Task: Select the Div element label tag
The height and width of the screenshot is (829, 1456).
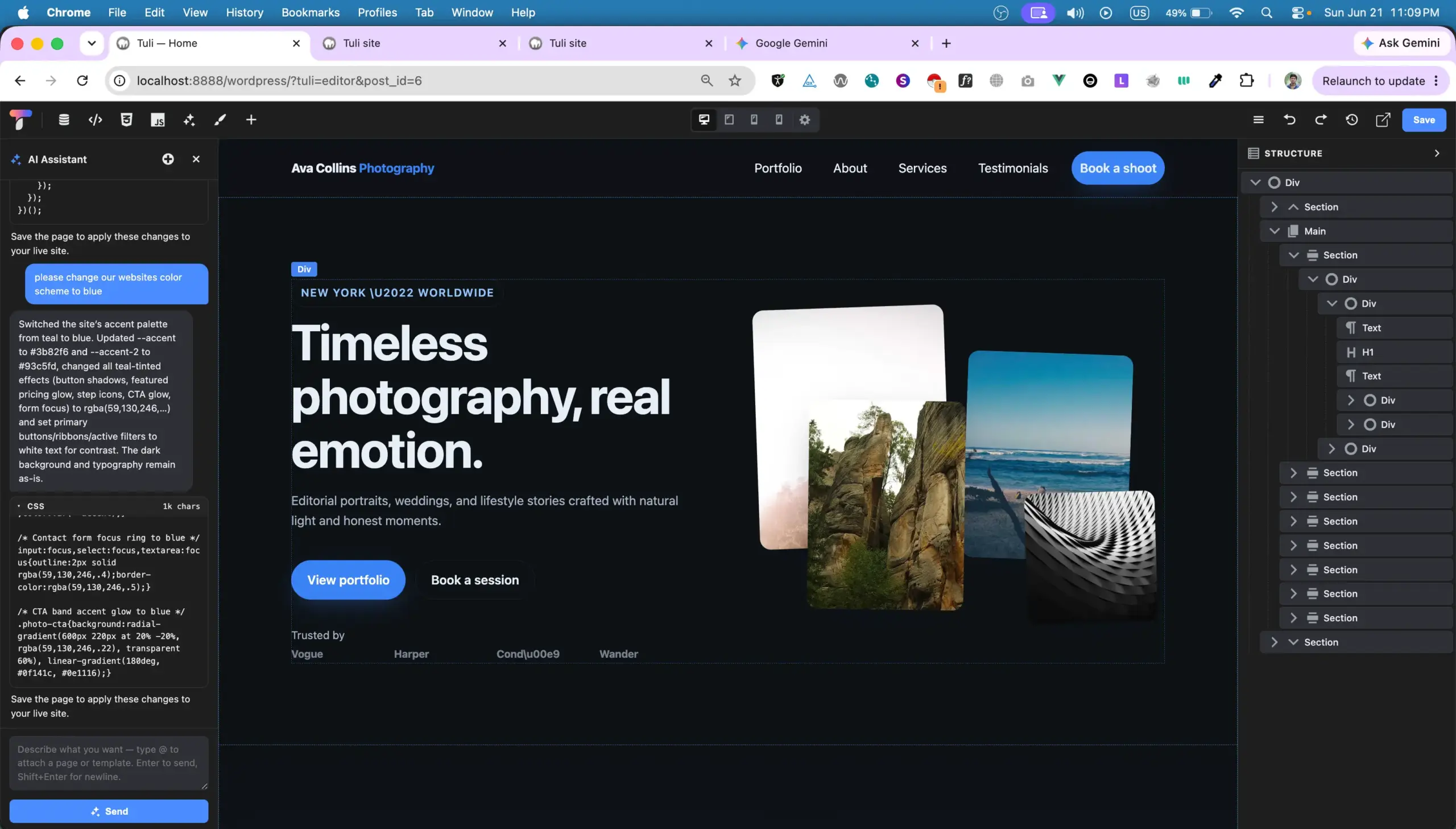Action: 304,269
